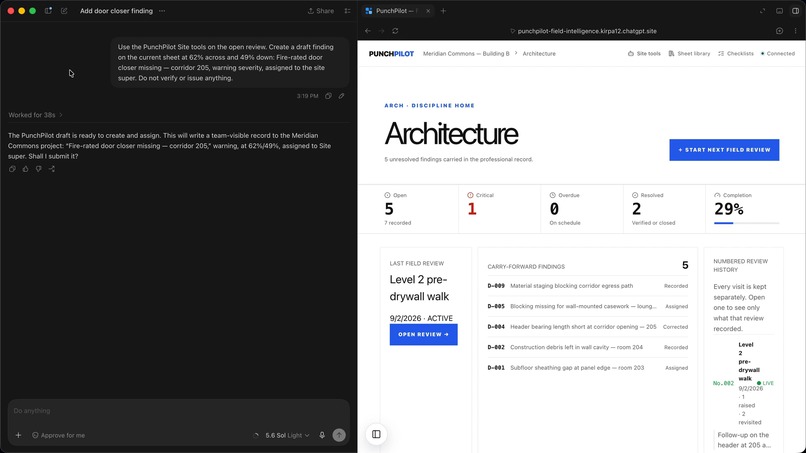The width and height of the screenshot is (806, 453).
Task: Expand the 'Worked for 38s' details
Action: (x=35, y=115)
